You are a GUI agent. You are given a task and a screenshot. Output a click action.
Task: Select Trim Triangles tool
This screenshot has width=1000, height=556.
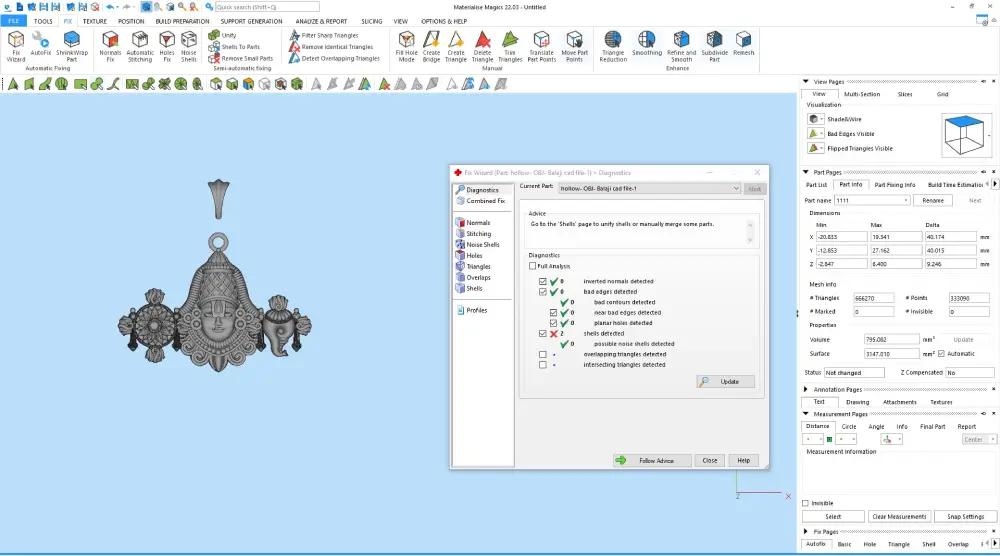click(x=510, y=47)
